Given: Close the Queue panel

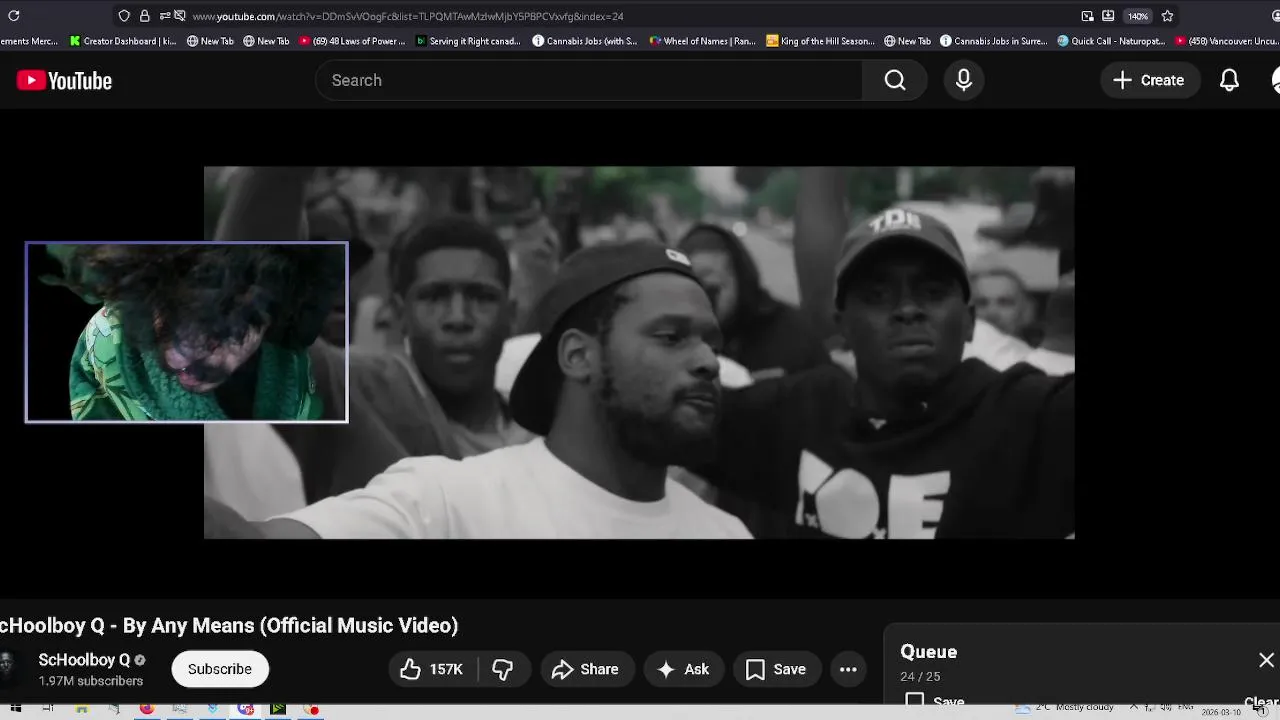Looking at the screenshot, I should pyautogui.click(x=1266, y=660).
